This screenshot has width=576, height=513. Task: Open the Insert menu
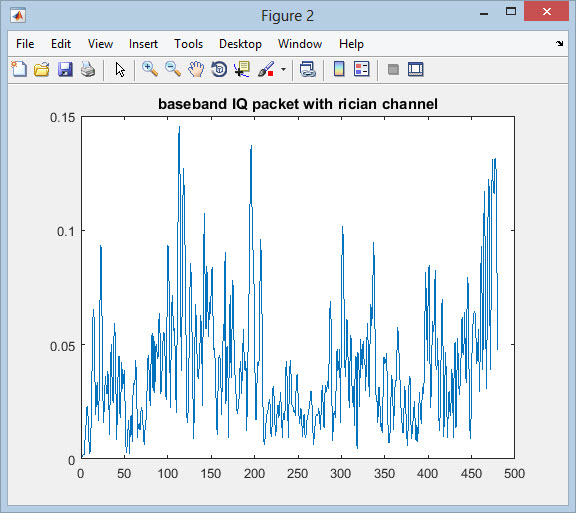coord(143,44)
